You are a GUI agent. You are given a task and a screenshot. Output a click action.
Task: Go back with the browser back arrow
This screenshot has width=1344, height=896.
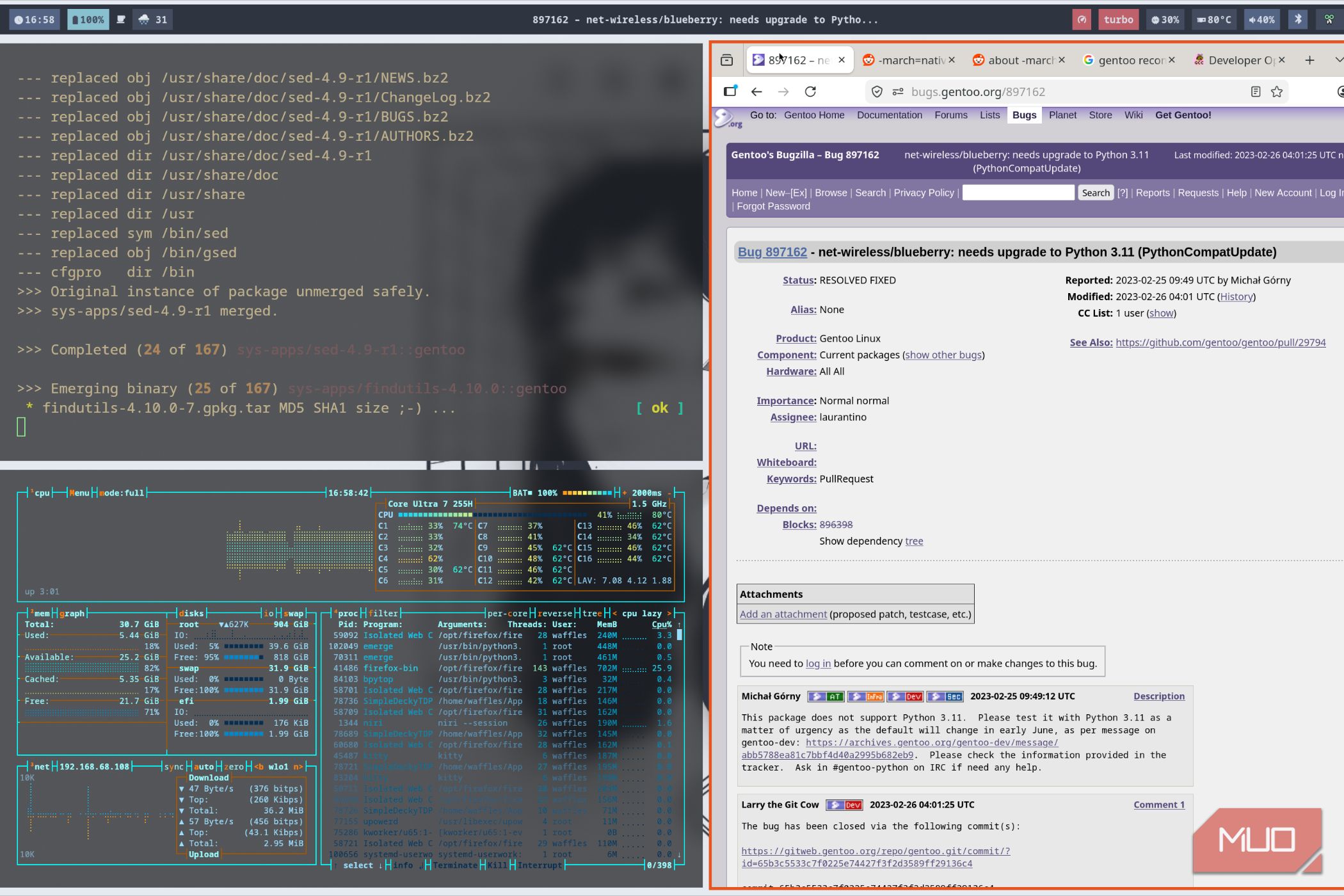click(756, 92)
